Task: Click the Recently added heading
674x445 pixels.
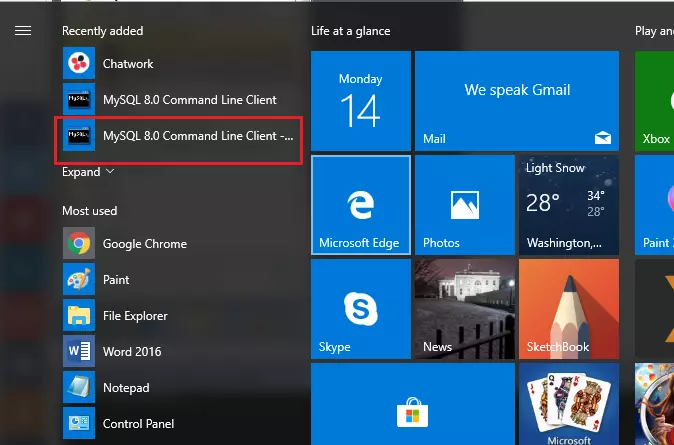Action: point(103,31)
